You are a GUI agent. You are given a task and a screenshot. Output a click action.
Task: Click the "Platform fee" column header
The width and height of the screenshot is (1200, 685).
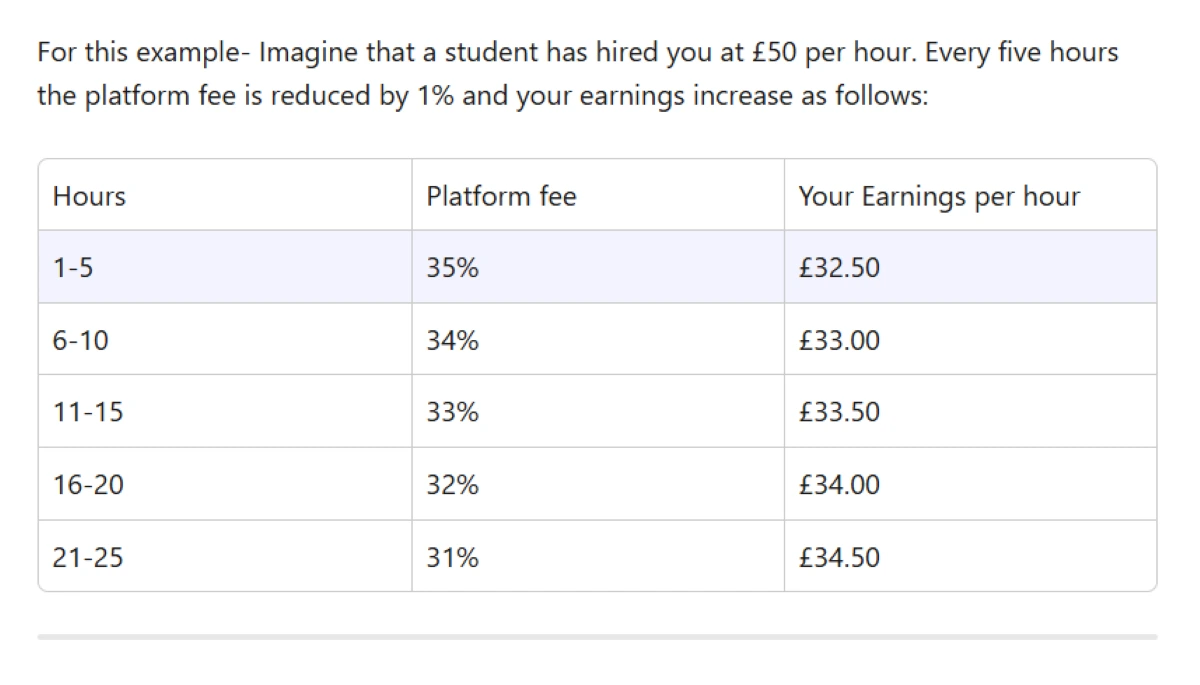[x=501, y=196]
